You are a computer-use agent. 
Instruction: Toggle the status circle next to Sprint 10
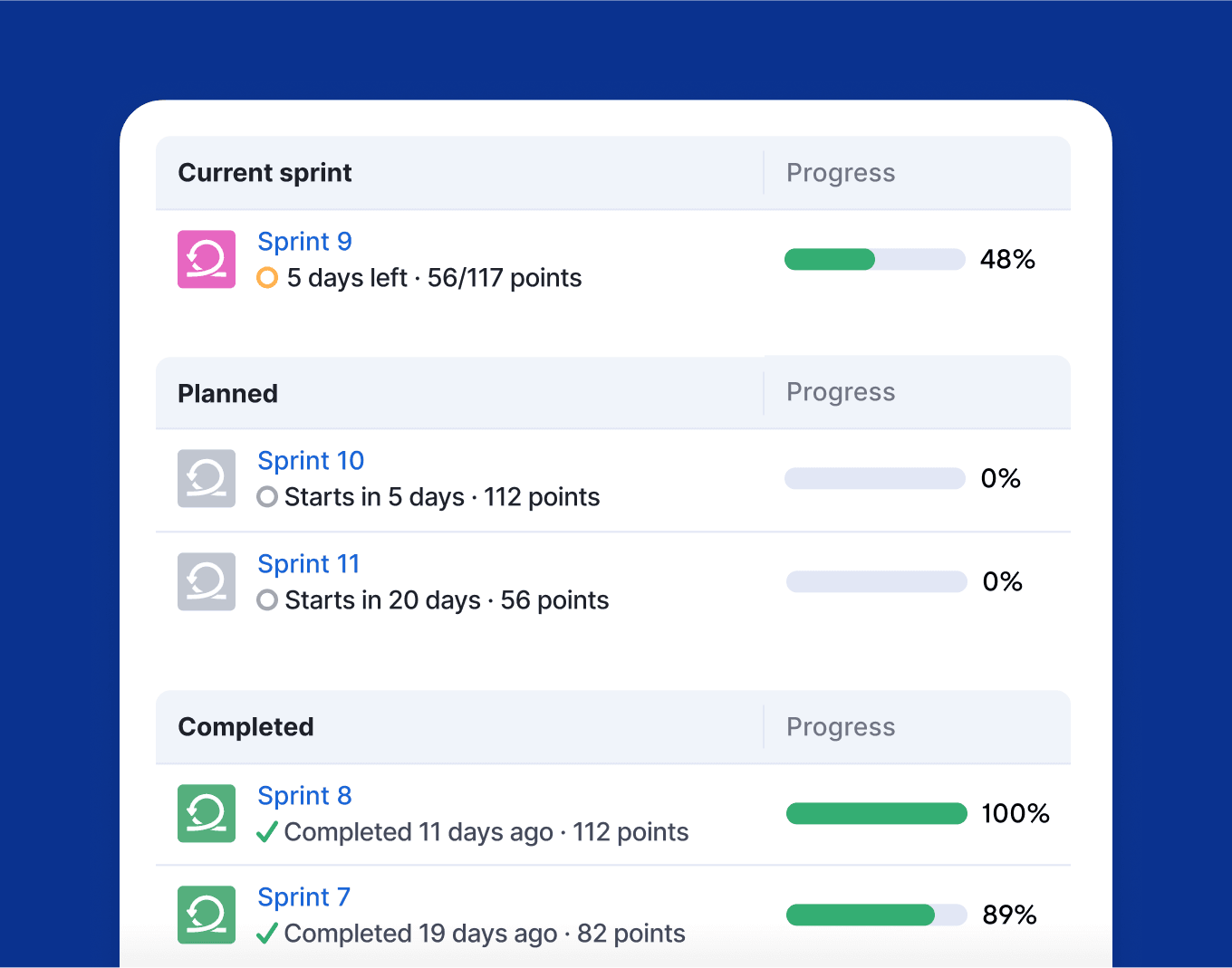[x=266, y=497]
